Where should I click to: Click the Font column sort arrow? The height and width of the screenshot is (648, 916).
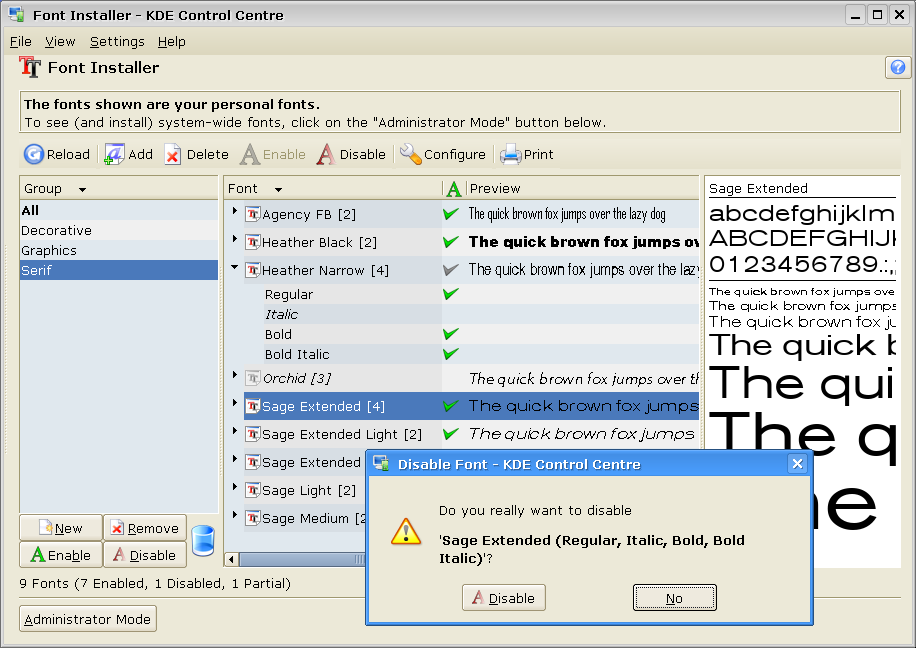click(x=279, y=189)
